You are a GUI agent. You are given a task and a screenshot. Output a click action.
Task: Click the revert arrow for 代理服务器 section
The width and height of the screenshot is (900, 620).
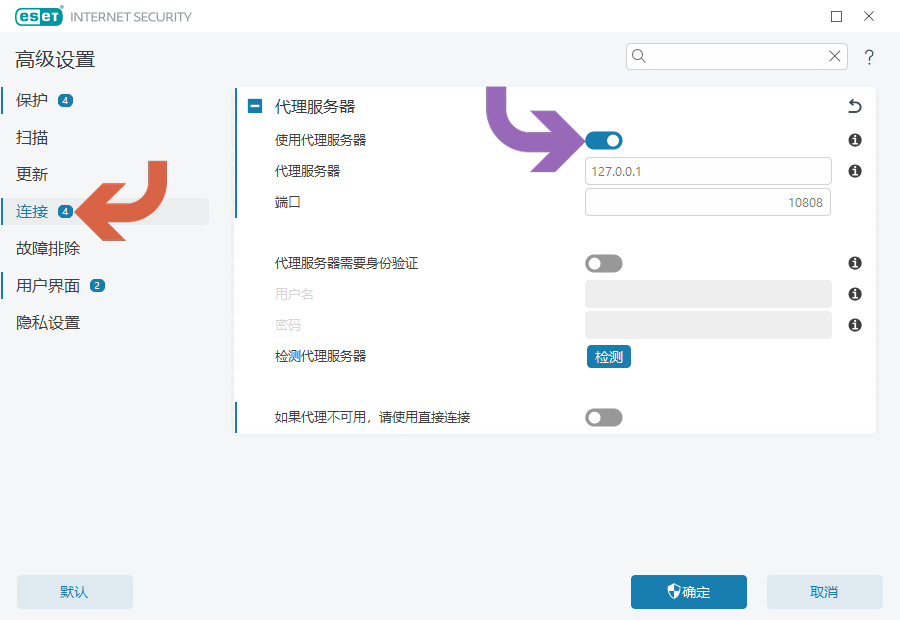855,106
